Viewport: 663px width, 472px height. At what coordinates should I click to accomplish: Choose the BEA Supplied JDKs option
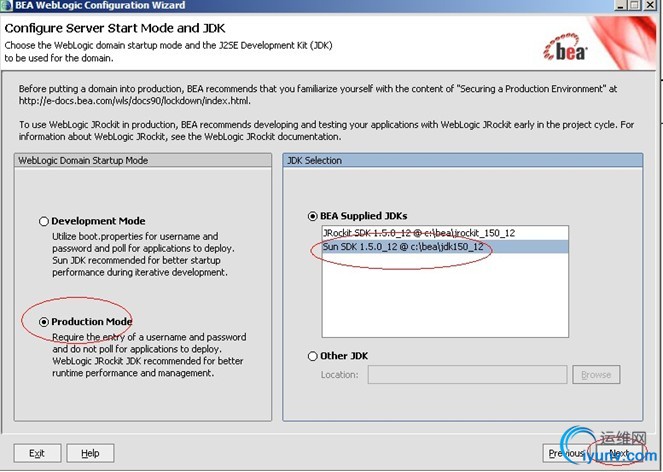point(312,216)
